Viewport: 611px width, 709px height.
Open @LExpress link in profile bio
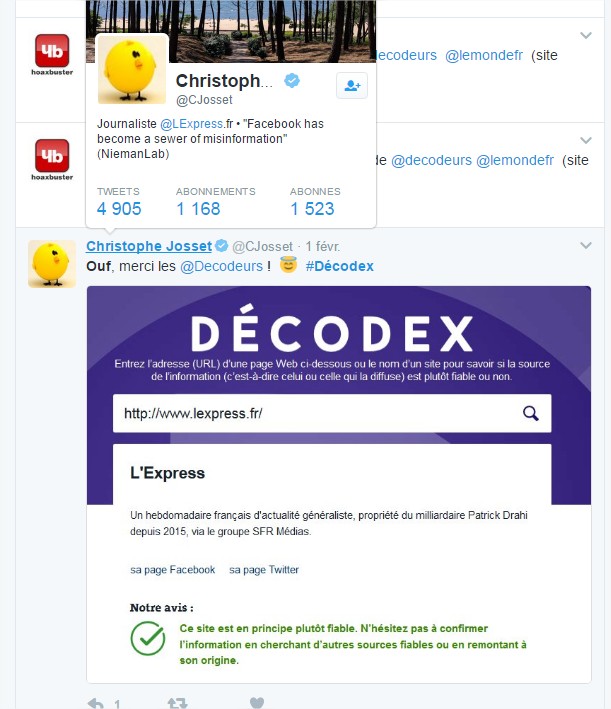(x=192, y=124)
